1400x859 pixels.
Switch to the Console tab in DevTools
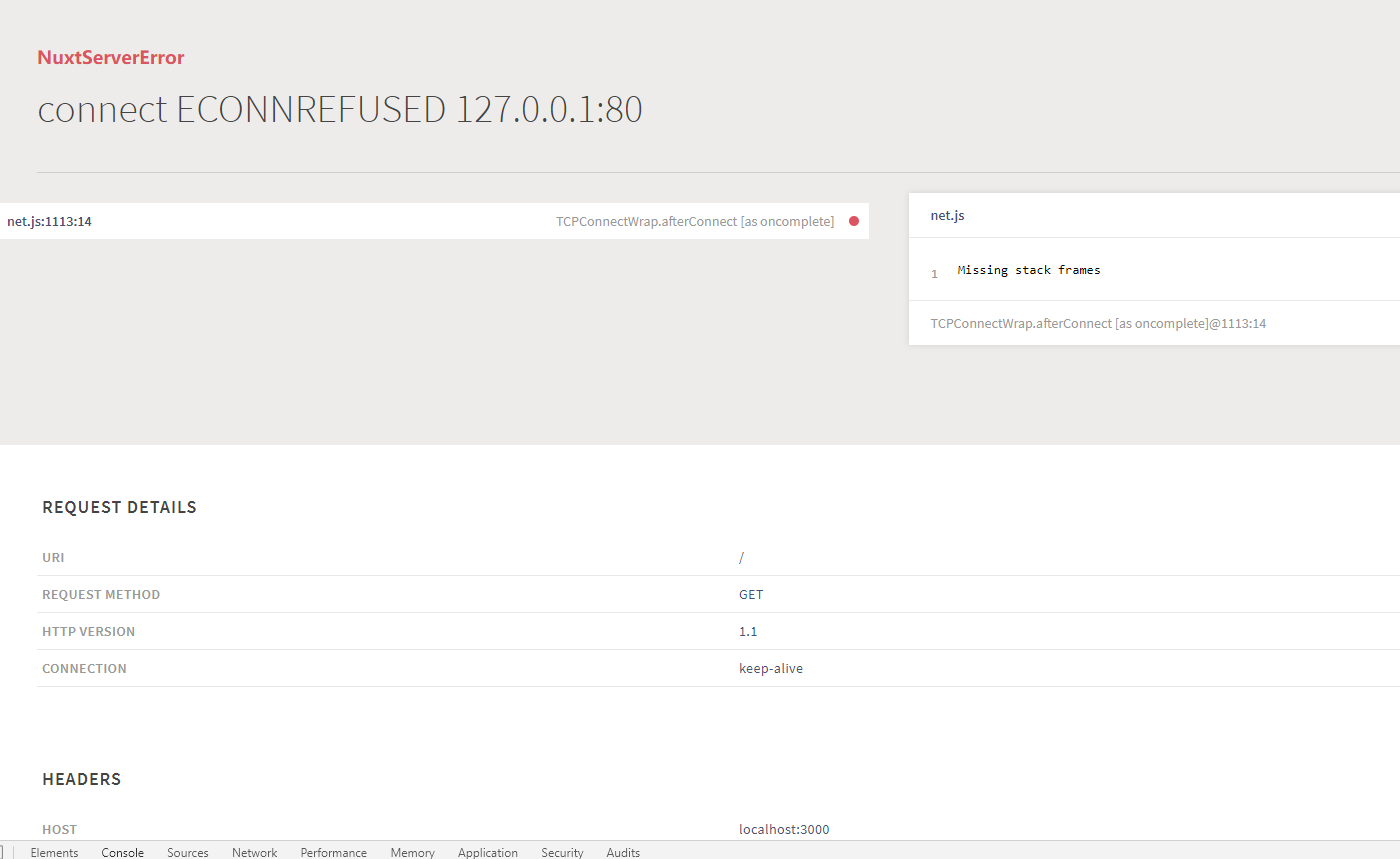(x=123, y=852)
